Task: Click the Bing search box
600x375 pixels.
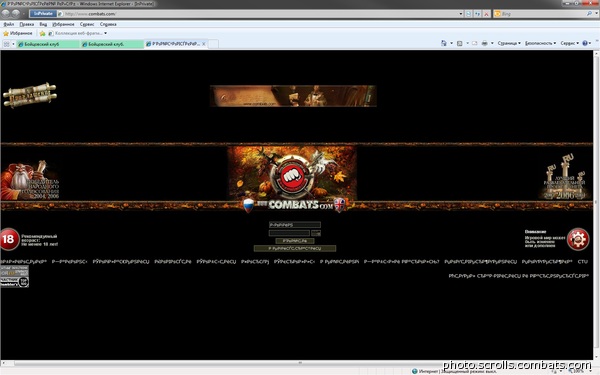Action: click(x=541, y=14)
